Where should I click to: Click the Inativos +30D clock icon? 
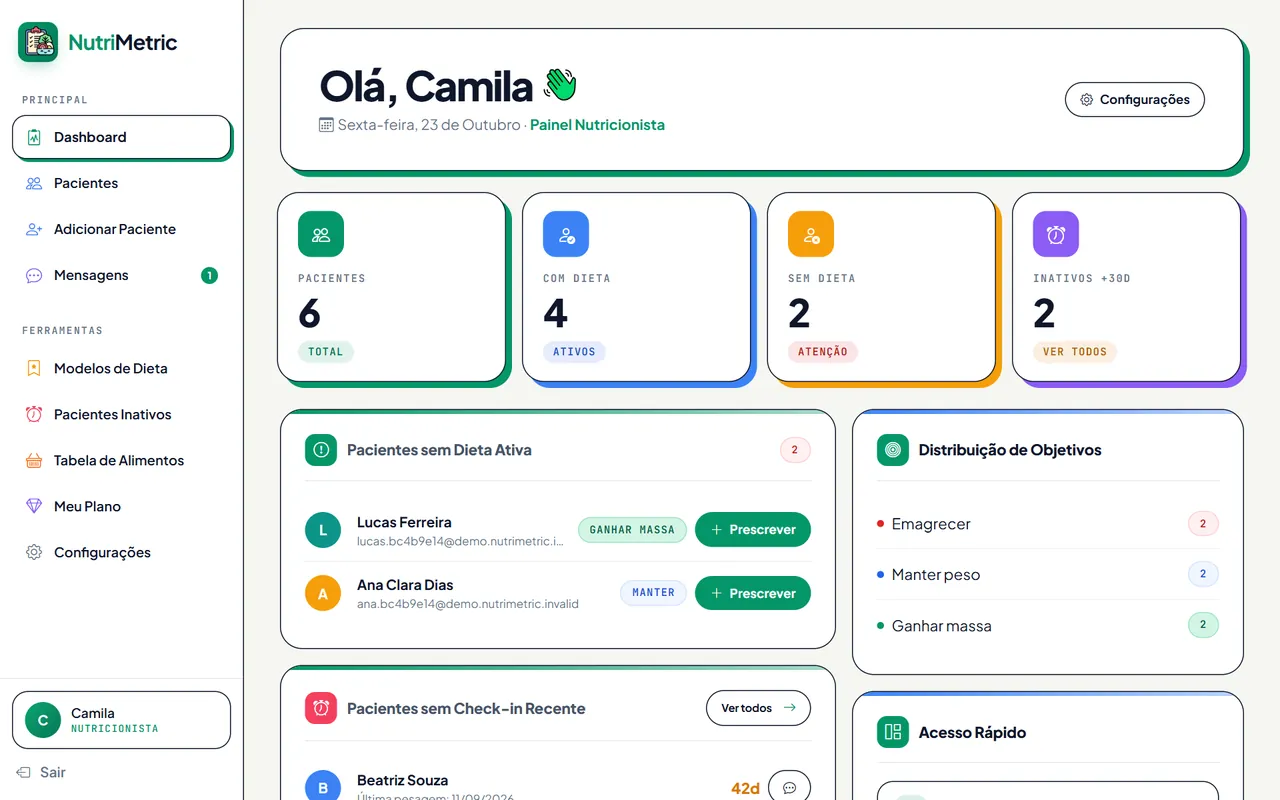click(1056, 234)
